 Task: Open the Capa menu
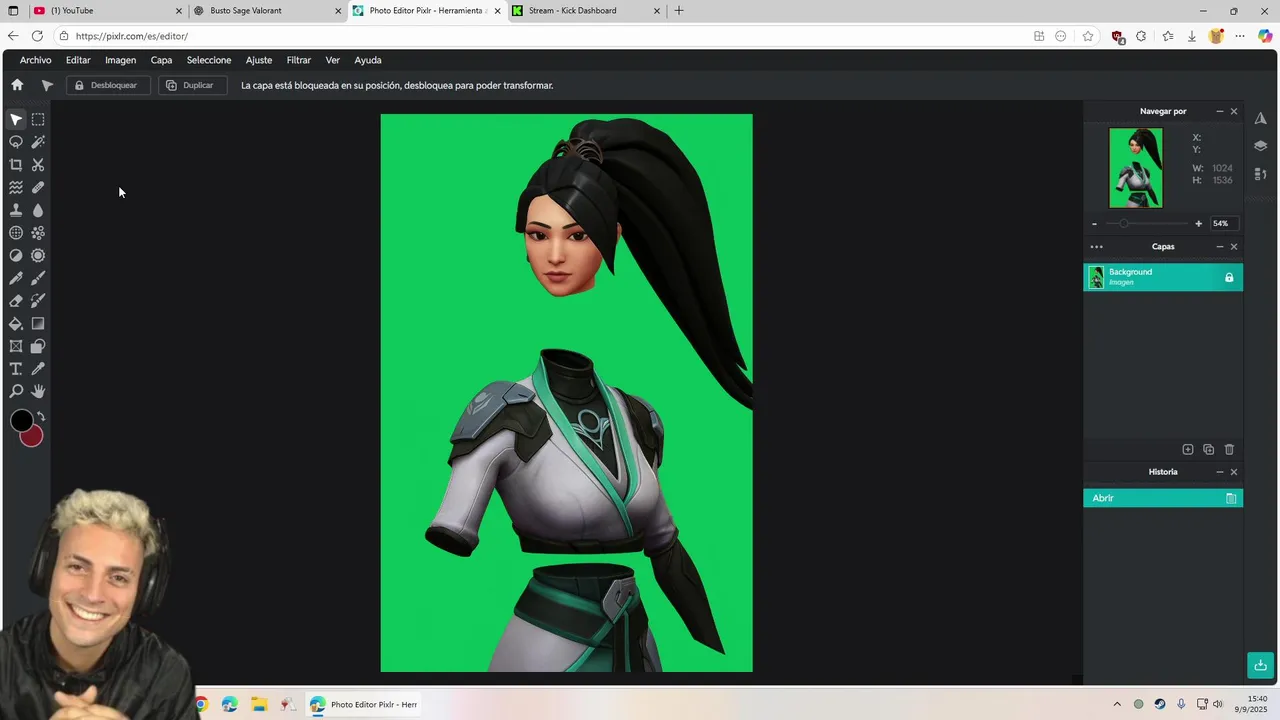161,60
